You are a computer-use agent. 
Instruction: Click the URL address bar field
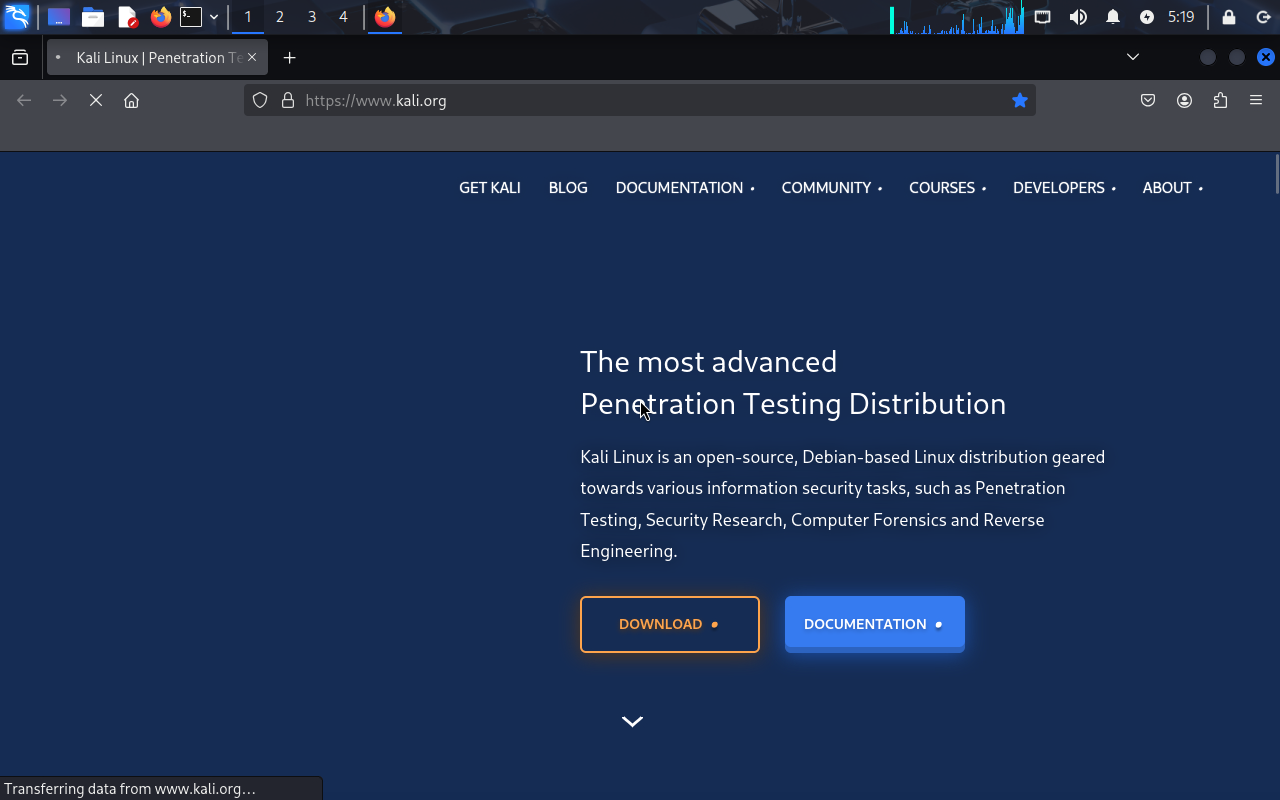[640, 100]
